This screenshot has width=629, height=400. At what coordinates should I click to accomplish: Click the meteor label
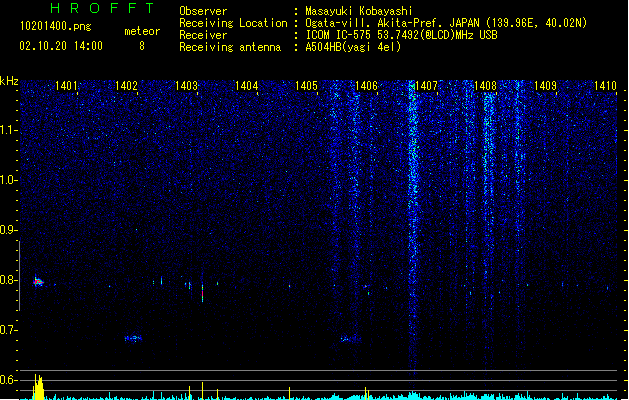pos(142,31)
